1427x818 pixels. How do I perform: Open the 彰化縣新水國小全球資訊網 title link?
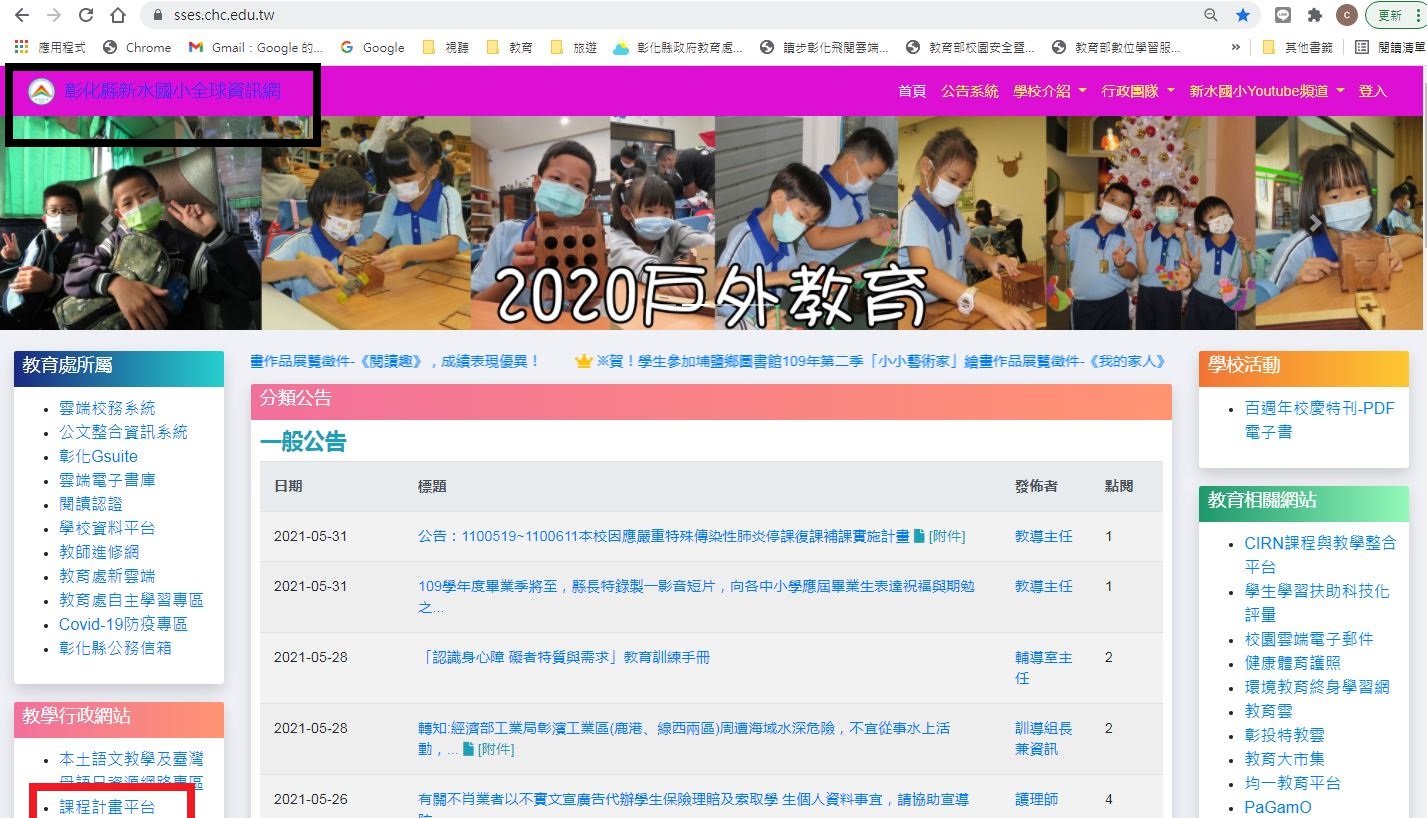coord(172,91)
